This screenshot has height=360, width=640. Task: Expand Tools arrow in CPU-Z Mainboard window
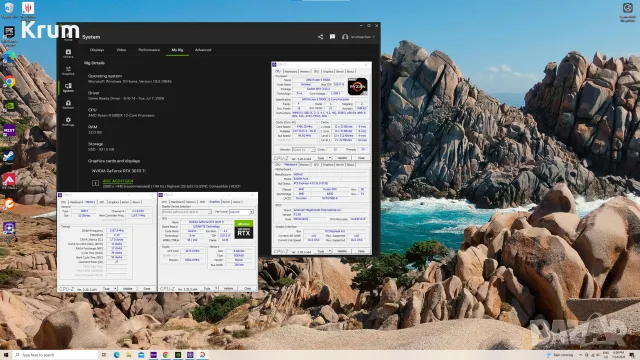pyautogui.click(x=329, y=251)
